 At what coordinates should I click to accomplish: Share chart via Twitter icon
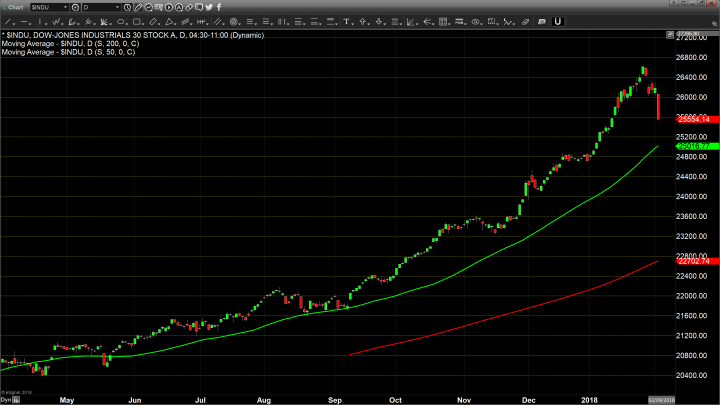point(209,7)
